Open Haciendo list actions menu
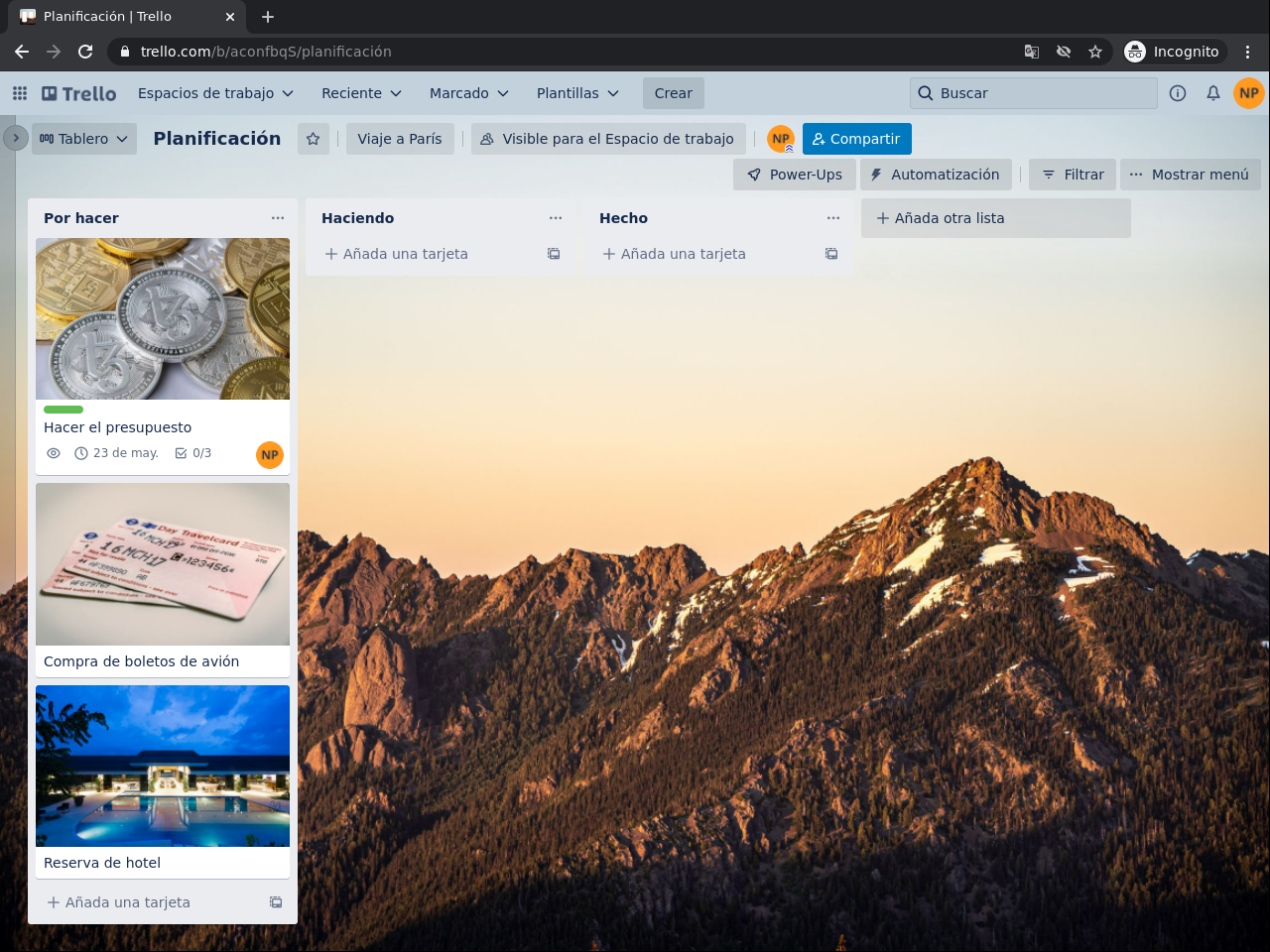1270x952 pixels. (556, 218)
